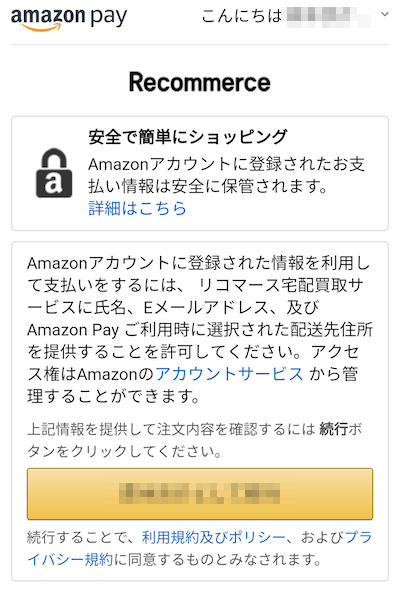Click the permission paragraph about リコマース宅配買取サービス
Viewport: 400px width, 590px height.
(x=200, y=329)
